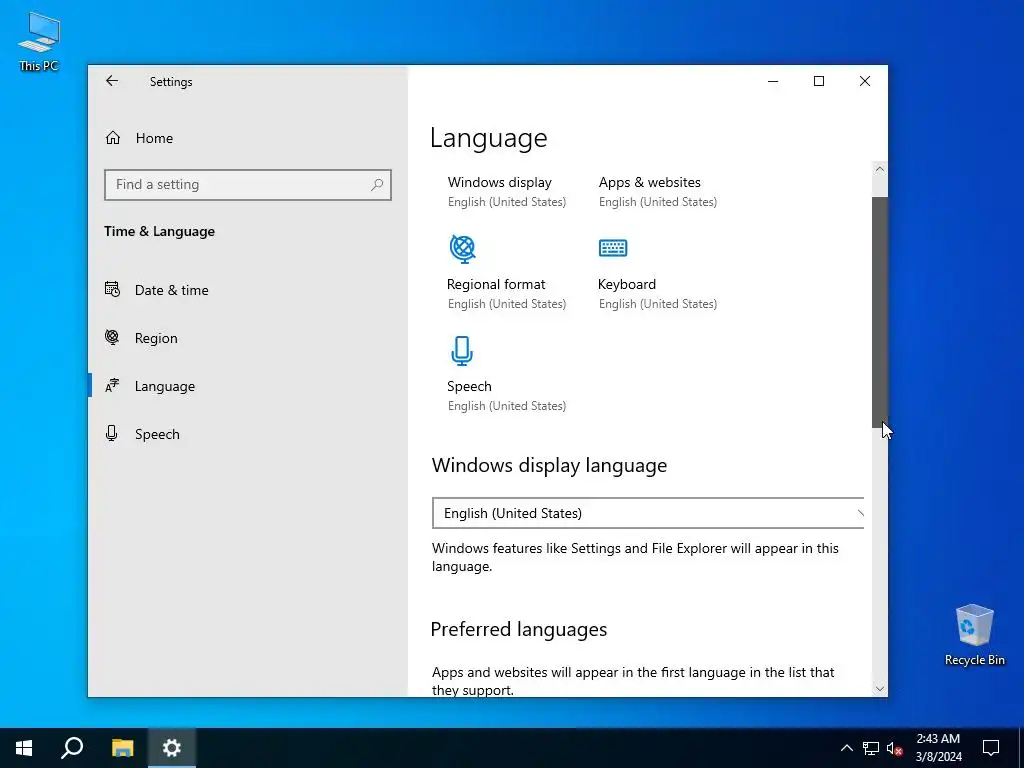Select the This PC desktop icon

pos(39,41)
